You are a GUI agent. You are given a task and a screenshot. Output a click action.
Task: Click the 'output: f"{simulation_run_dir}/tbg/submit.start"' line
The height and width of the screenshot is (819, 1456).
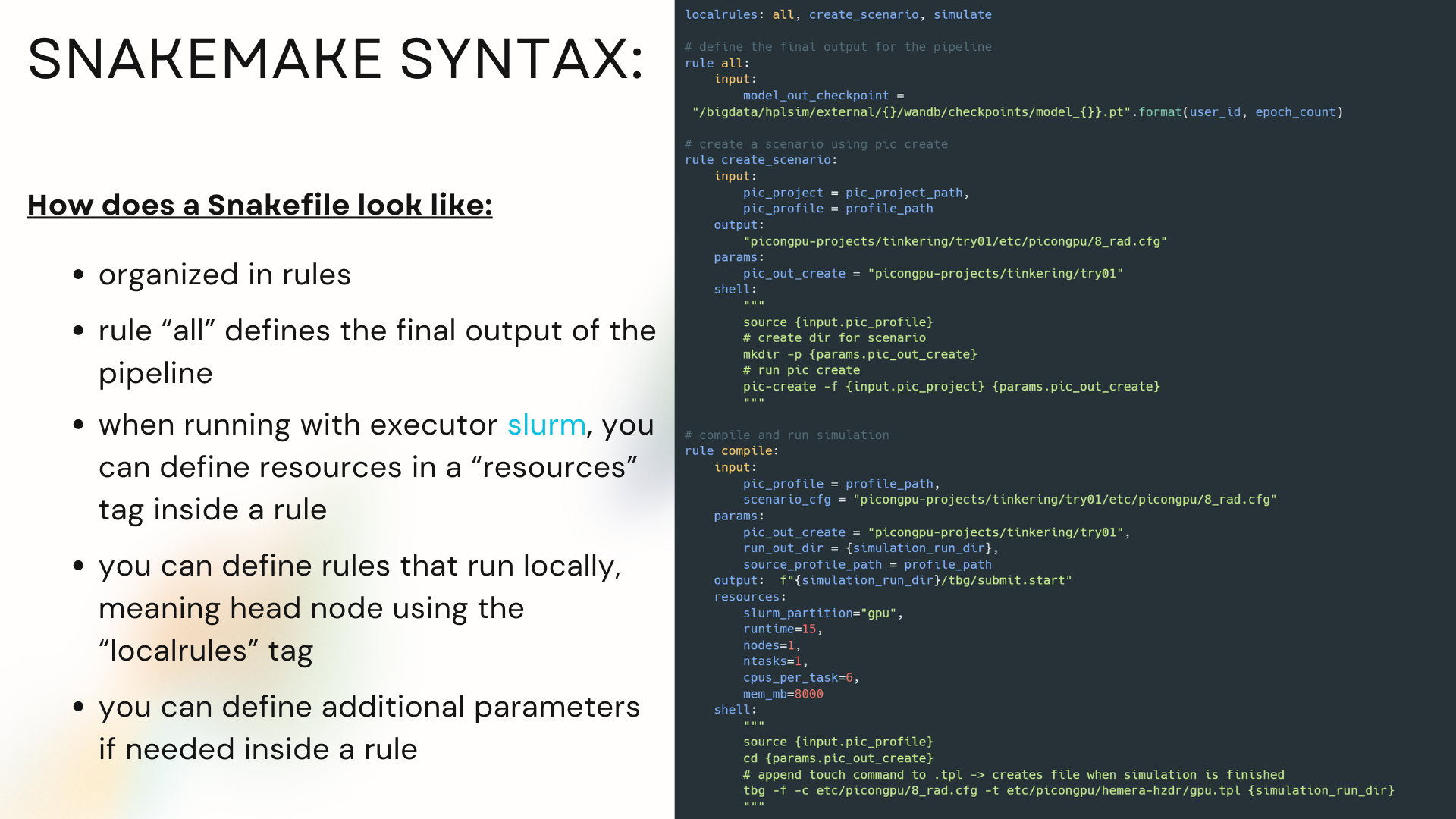click(x=893, y=580)
